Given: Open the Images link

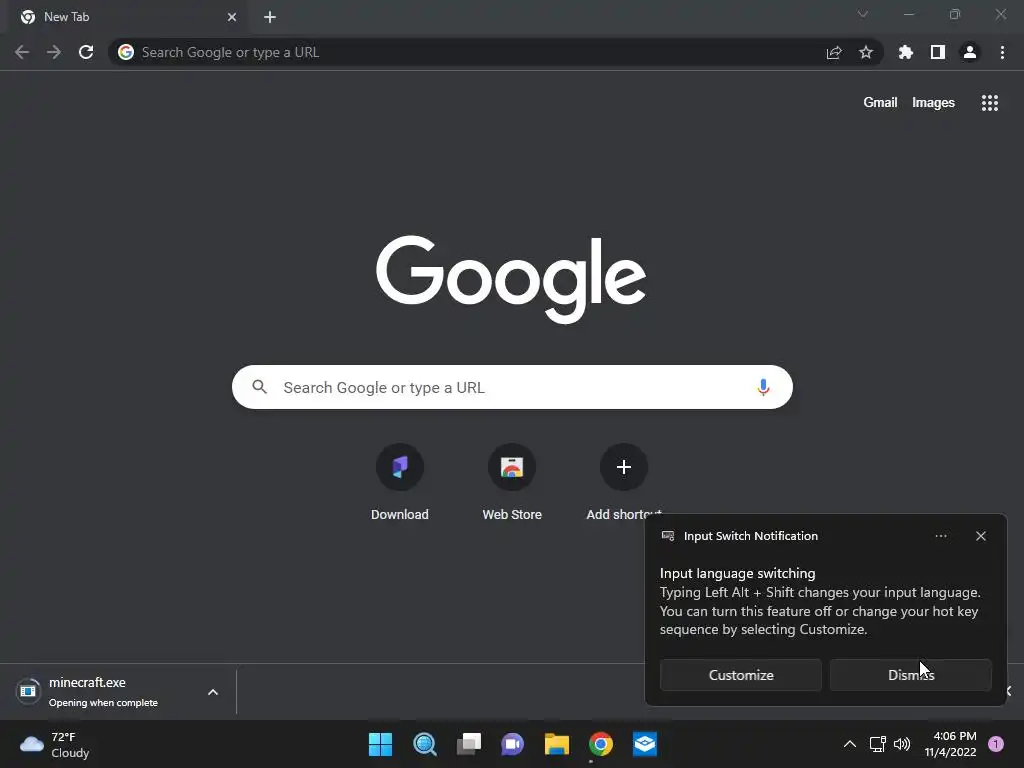Looking at the screenshot, I should coord(933,103).
